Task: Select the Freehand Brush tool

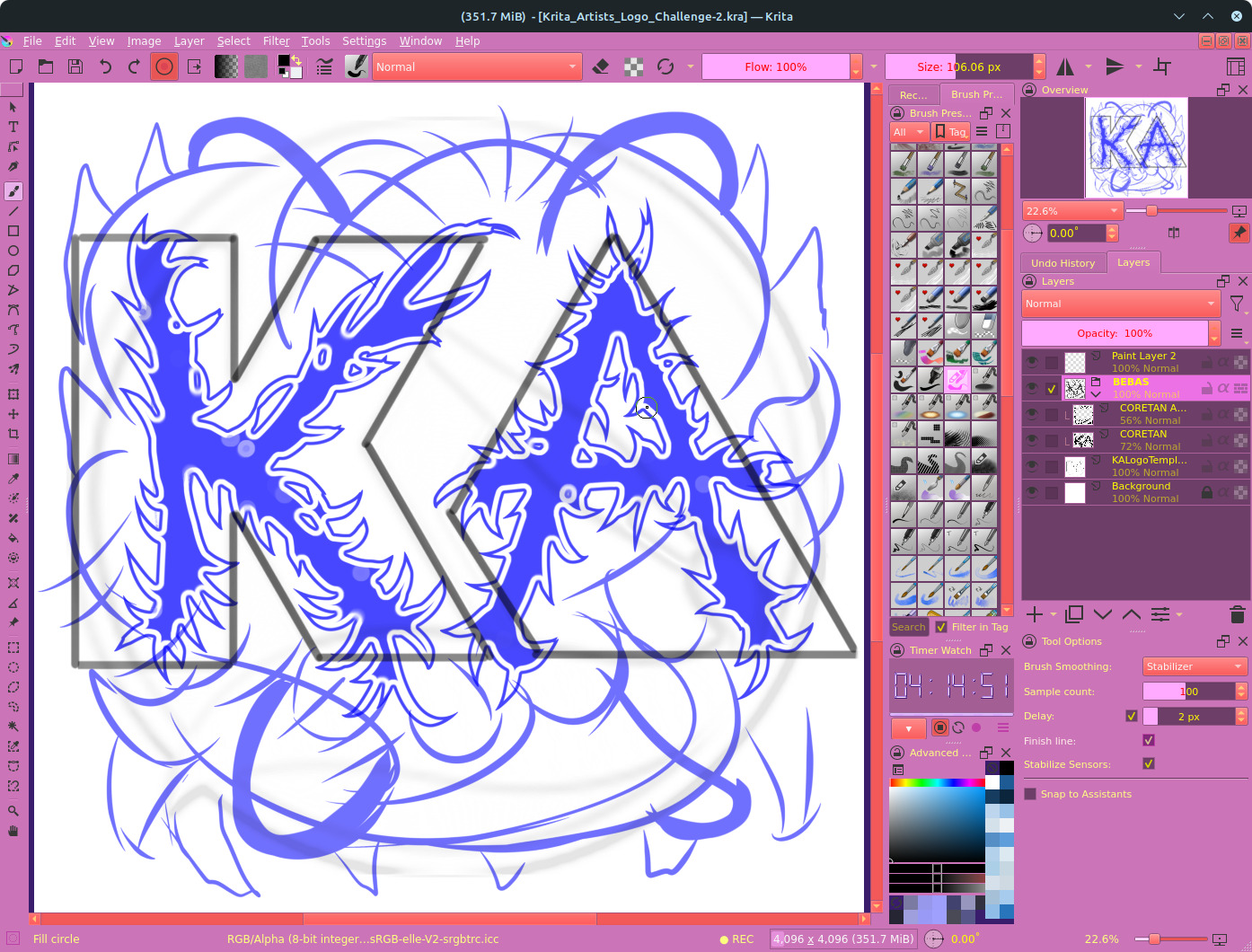Action: click(13, 190)
